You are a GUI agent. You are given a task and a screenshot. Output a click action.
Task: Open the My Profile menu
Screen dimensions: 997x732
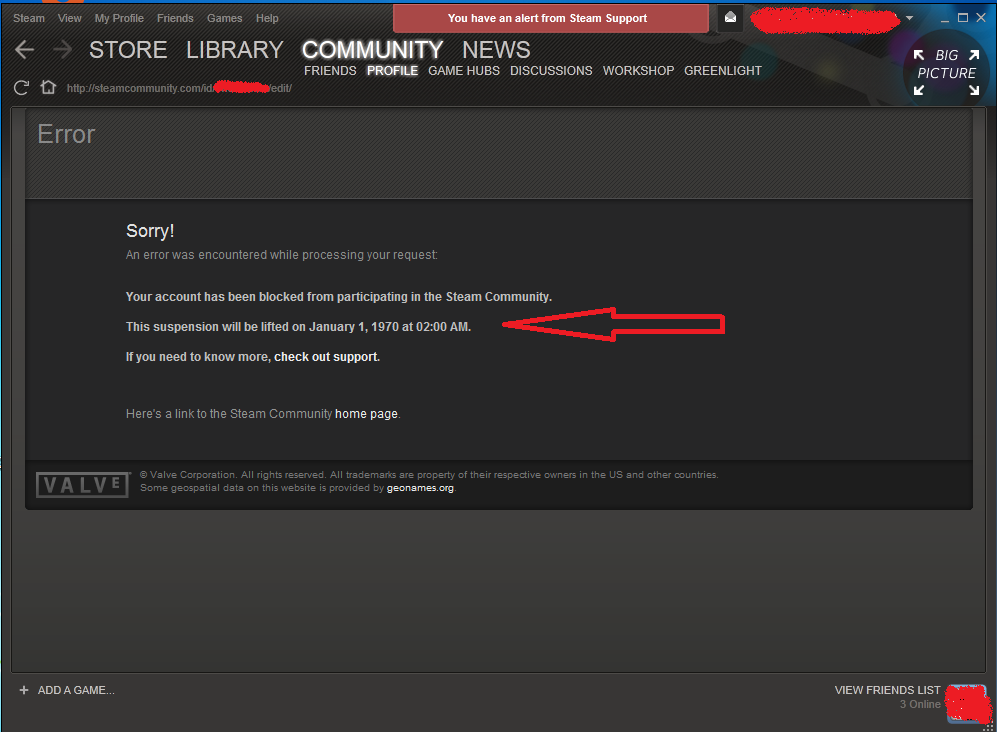(119, 18)
